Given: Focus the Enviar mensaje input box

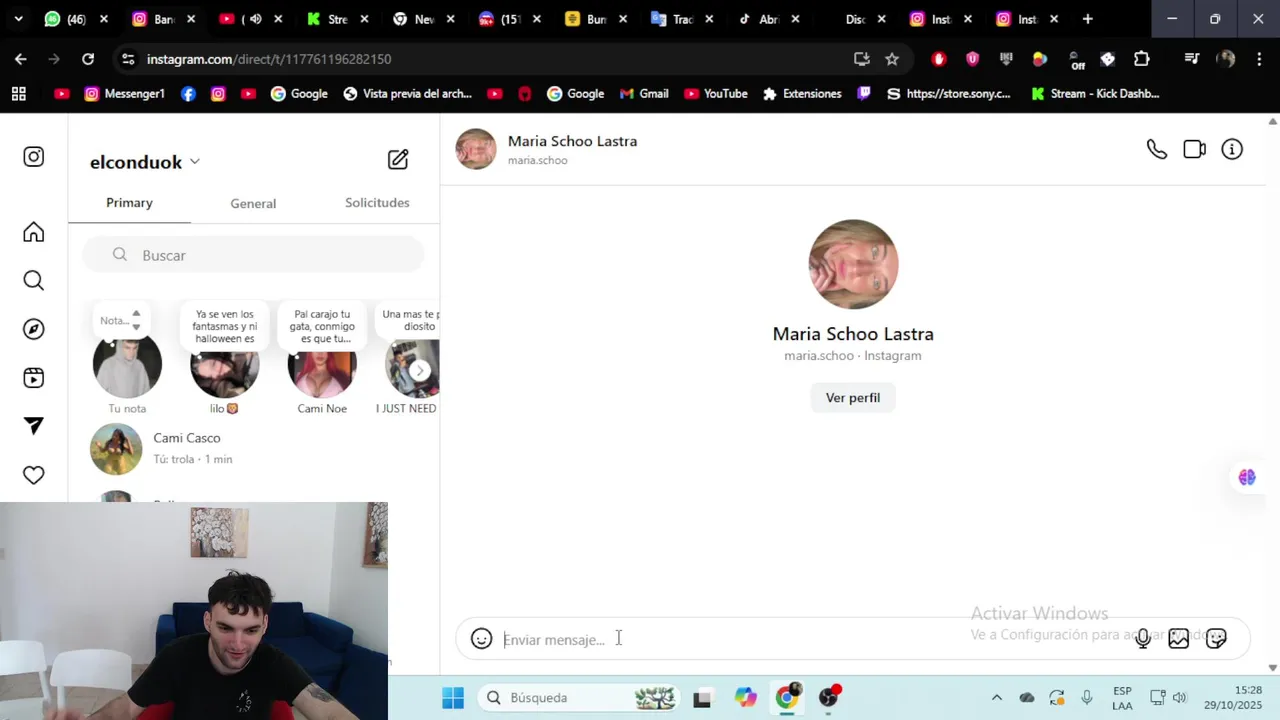Looking at the screenshot, I should click(810, 640).
